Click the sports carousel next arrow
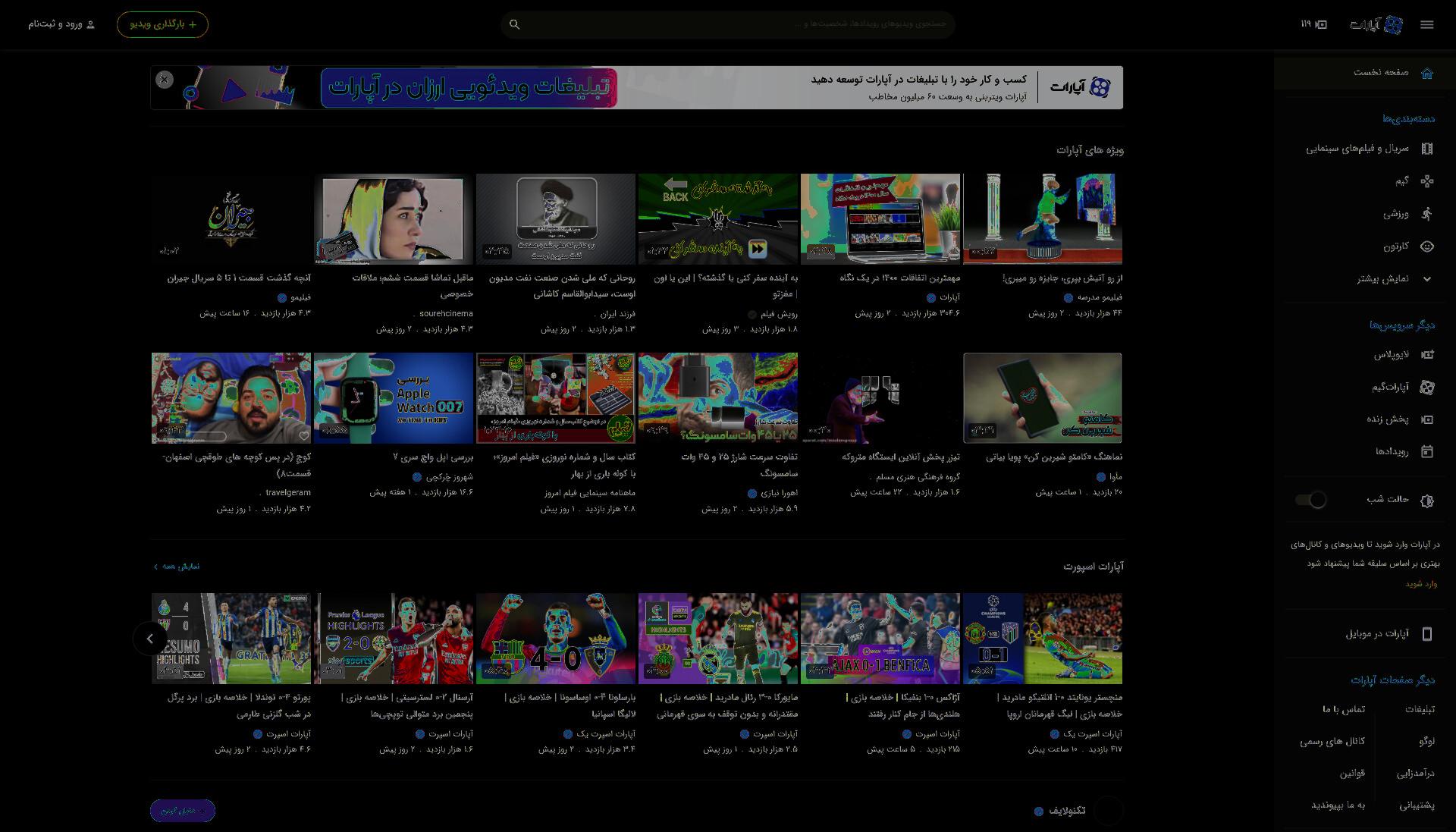The height and width of the screenshot is (832, 1456). 150,639
